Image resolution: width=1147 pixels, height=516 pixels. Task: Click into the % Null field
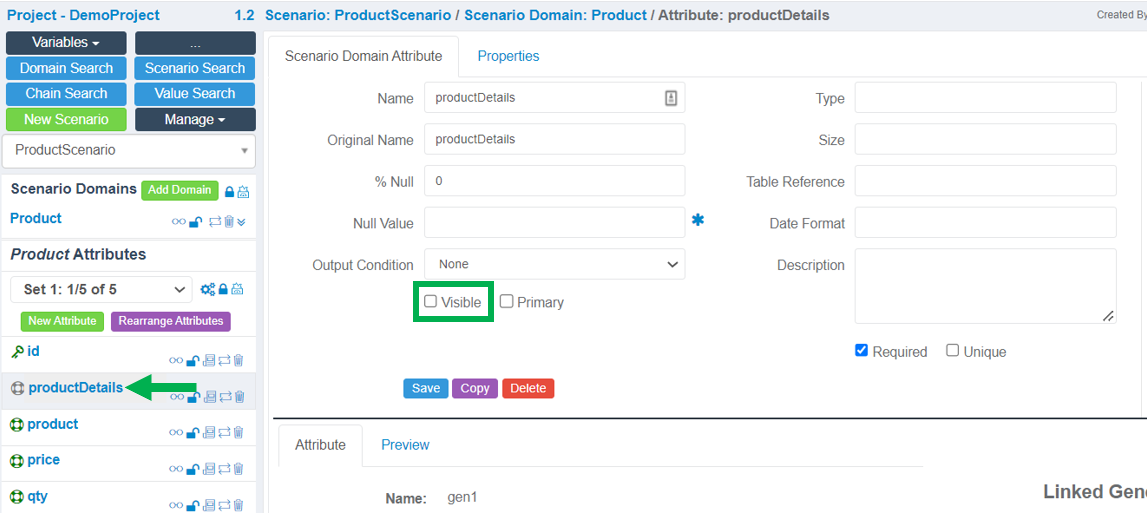pyautogui.click(x=554, y=181)
